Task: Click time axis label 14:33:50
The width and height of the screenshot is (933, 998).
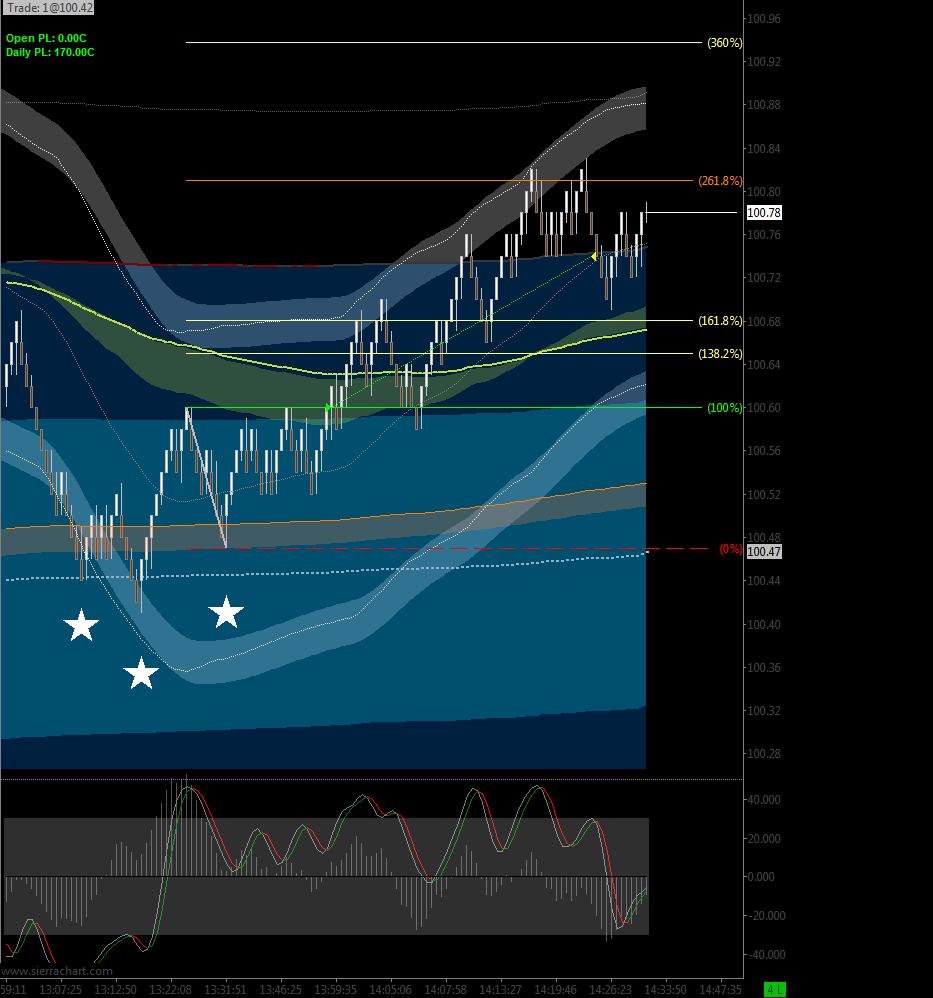Action: coord(666,990)
